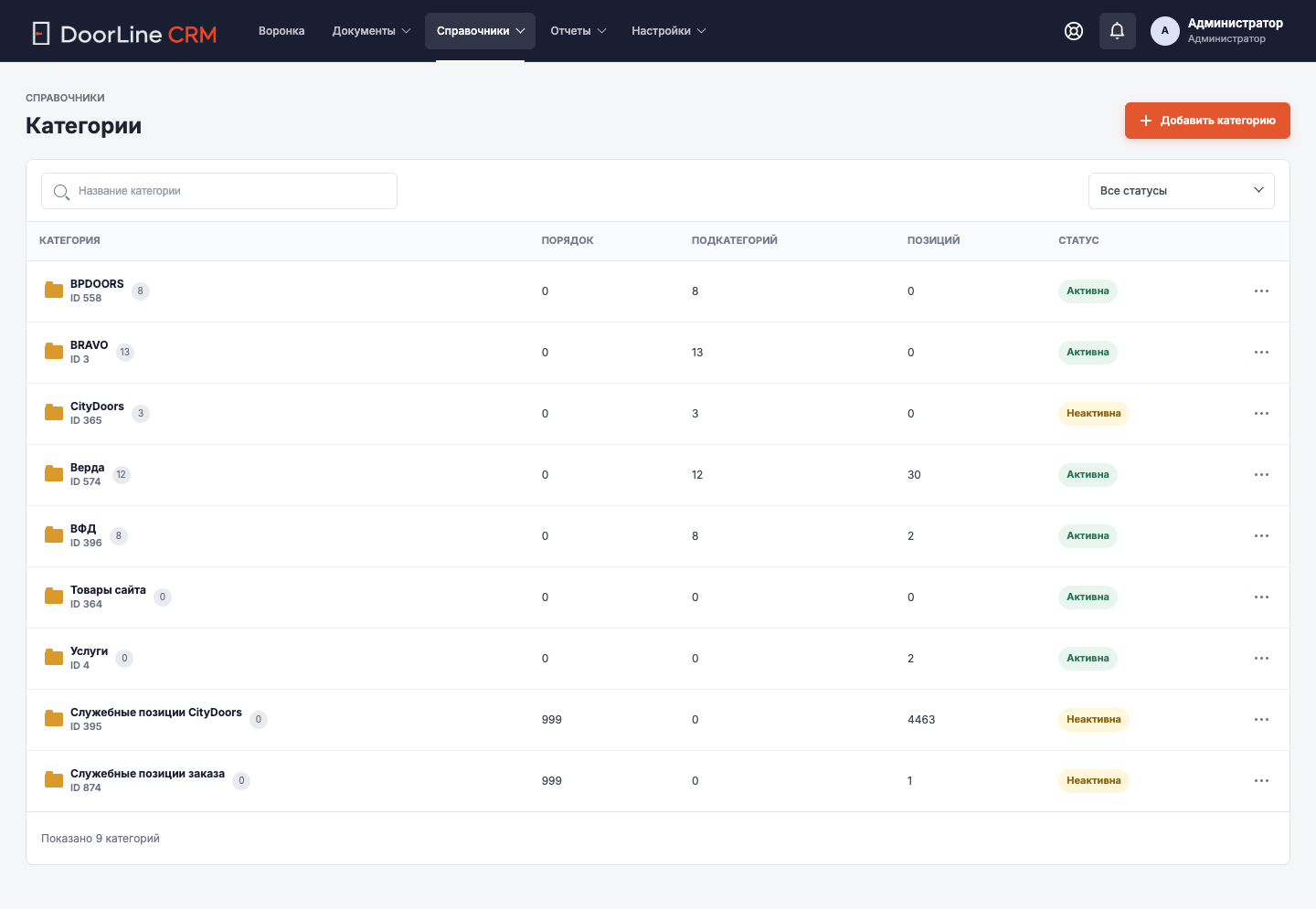Screen dimensions: 1316x909
Task: Click the BRAVO folder icon
Action: click(54, 352)
